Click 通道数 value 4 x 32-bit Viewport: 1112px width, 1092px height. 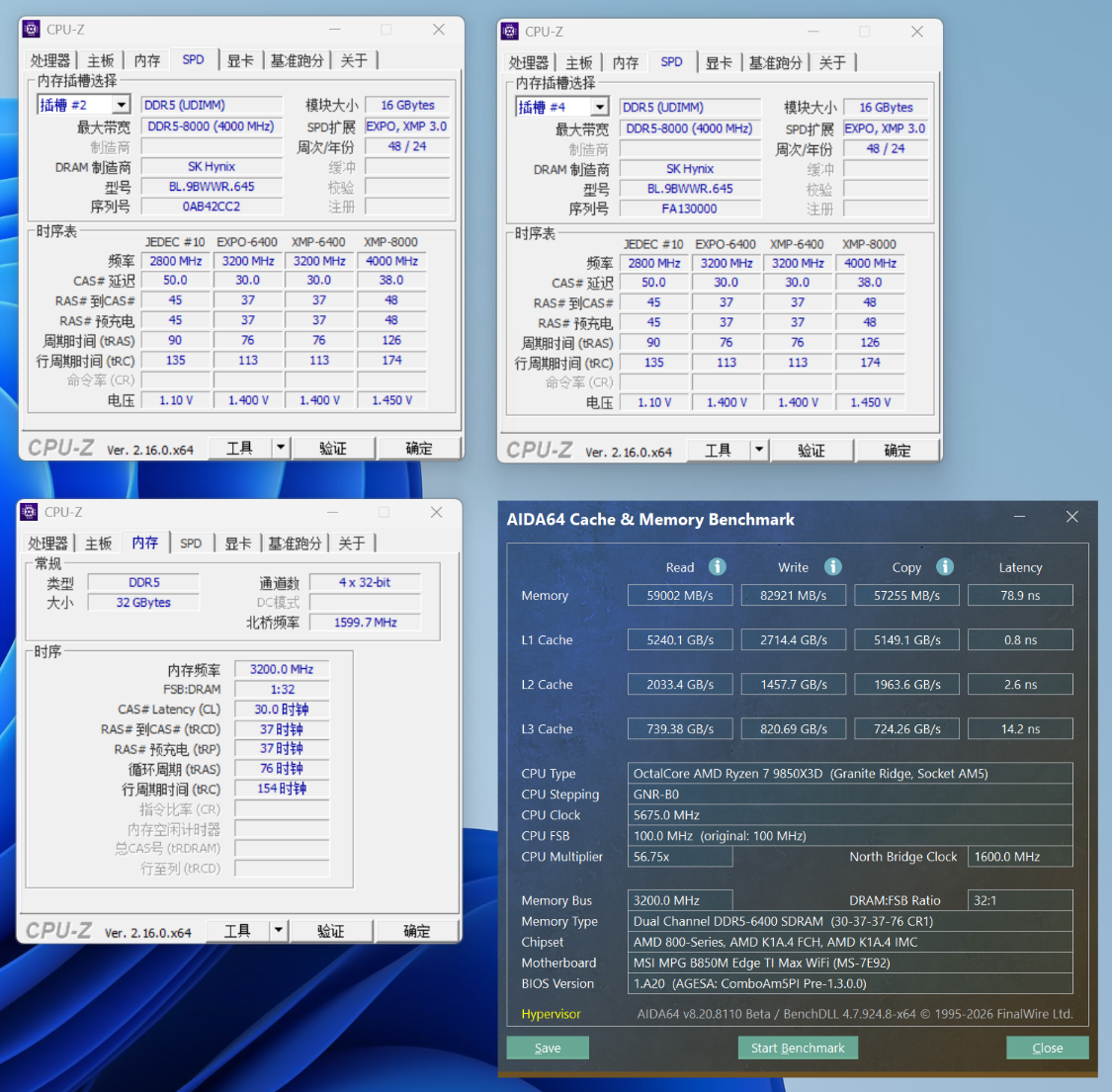(365, 582)
